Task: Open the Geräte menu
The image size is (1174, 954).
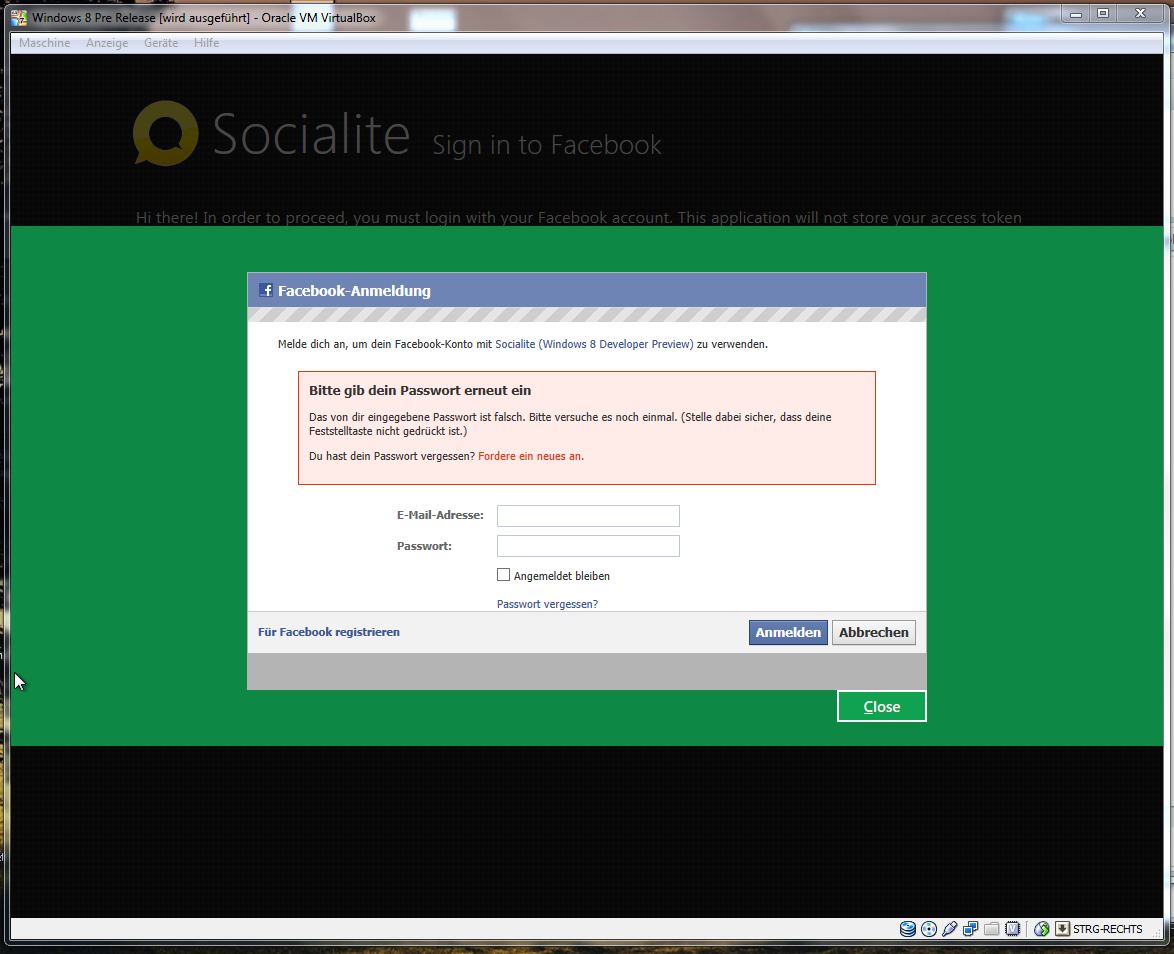Action: pyautogui.click(x=161, y=43)
